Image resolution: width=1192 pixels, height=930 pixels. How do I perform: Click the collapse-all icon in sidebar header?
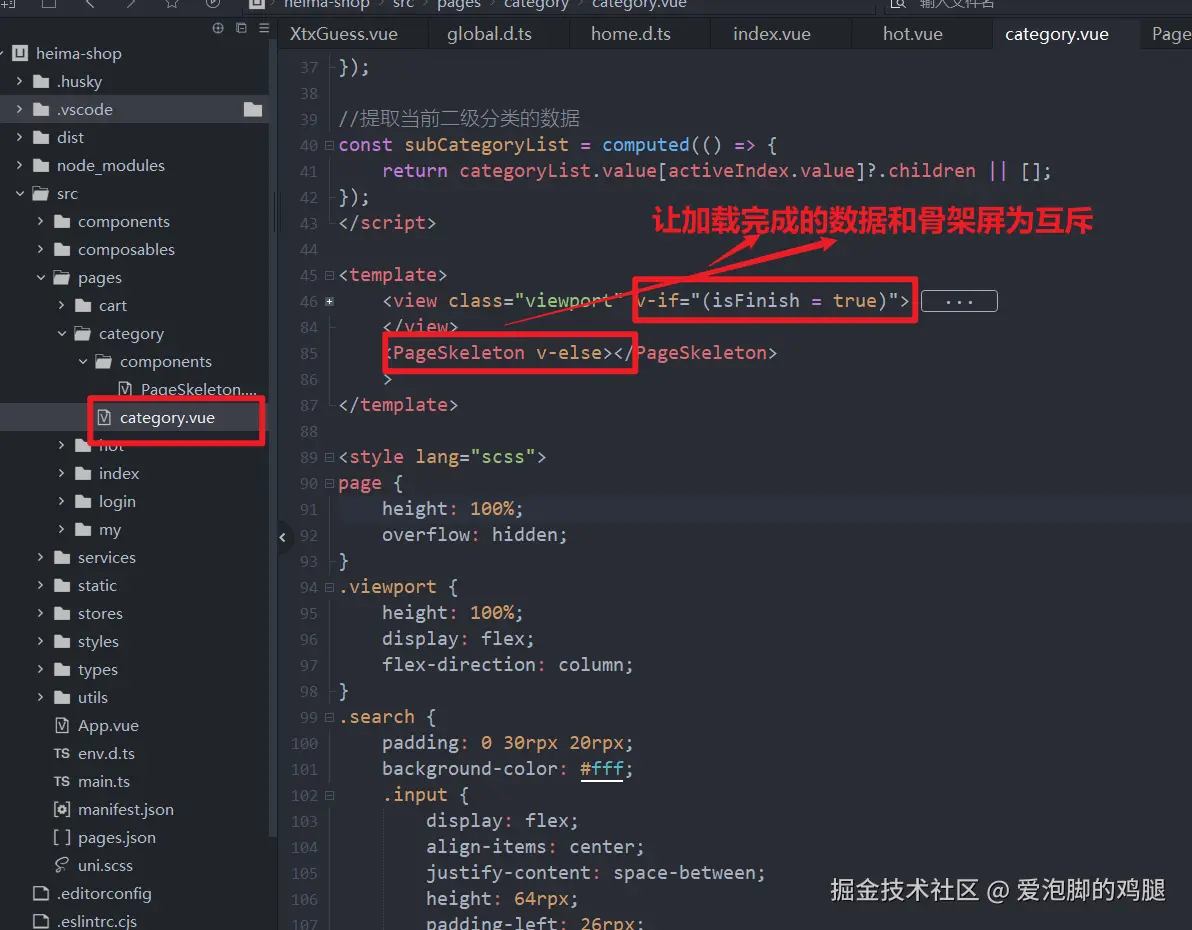[x=241, y=28]
